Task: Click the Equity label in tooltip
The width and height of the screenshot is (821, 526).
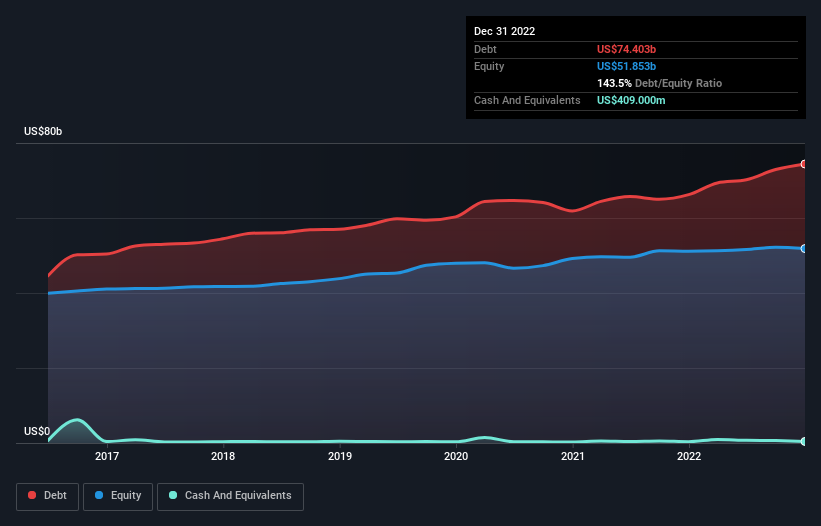Action: click(x=489, y=66)
